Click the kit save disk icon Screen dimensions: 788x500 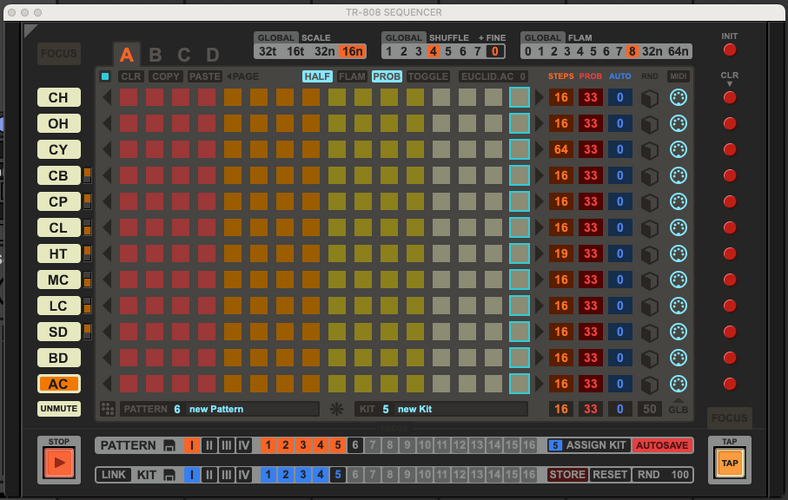point(169,475)
